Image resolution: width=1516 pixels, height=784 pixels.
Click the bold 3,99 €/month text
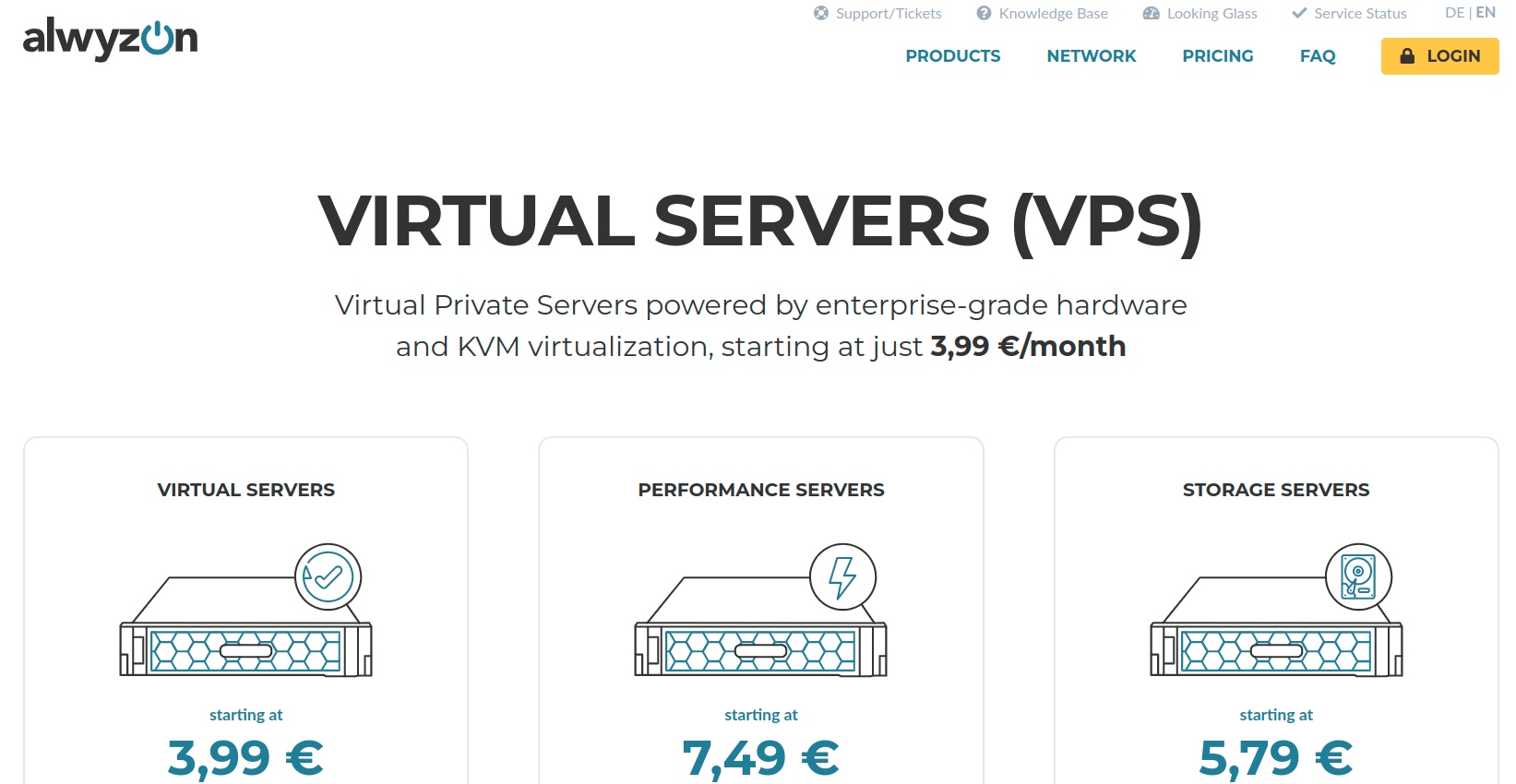pyautogui.click(x=1028, y=347)
